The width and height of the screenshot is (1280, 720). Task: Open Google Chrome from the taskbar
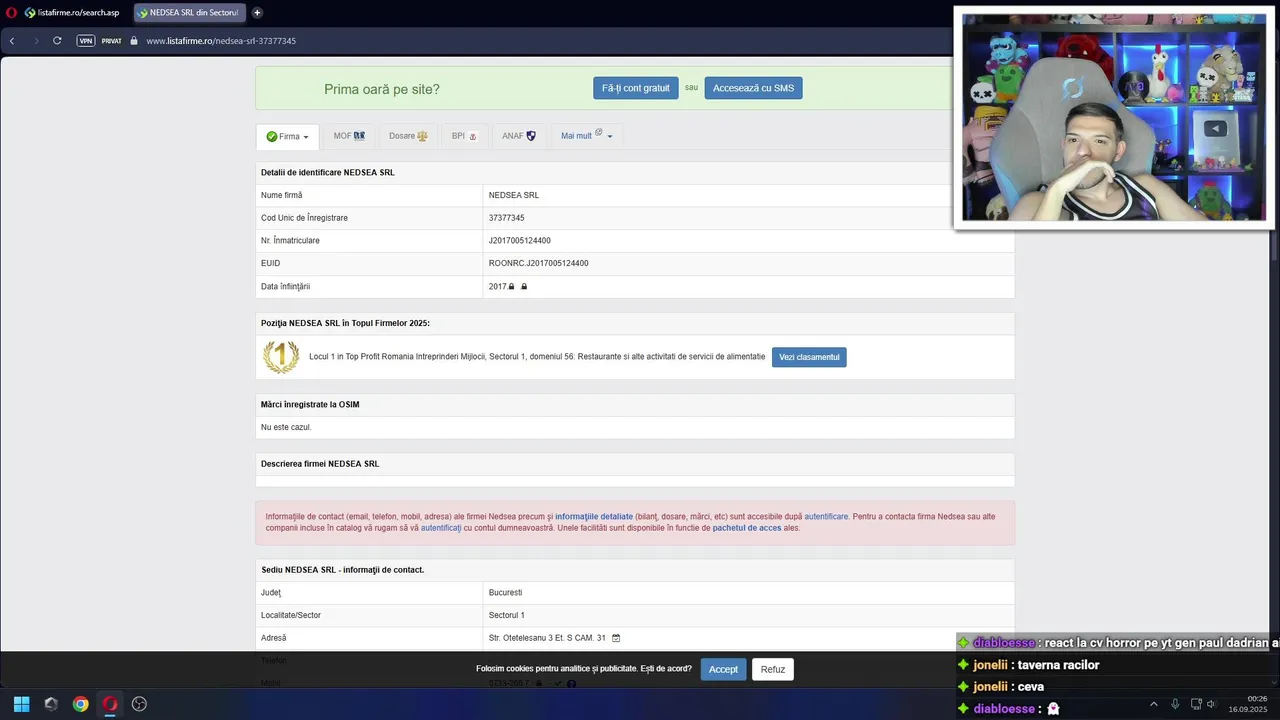(81, 704)
